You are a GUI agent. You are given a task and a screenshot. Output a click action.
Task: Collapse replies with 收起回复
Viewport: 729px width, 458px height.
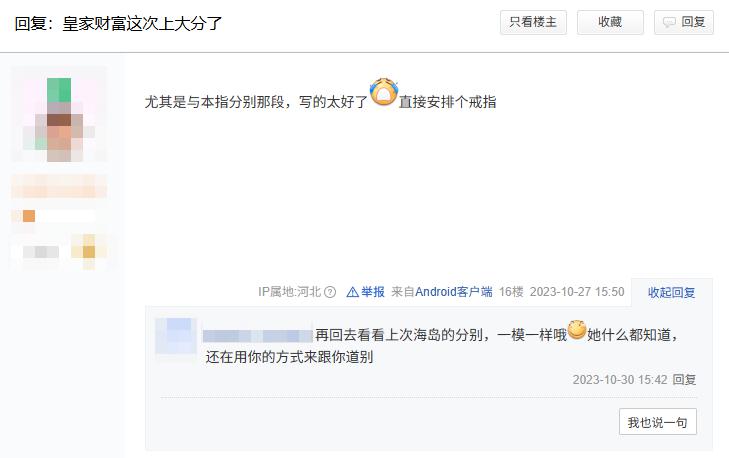[671, 292]
